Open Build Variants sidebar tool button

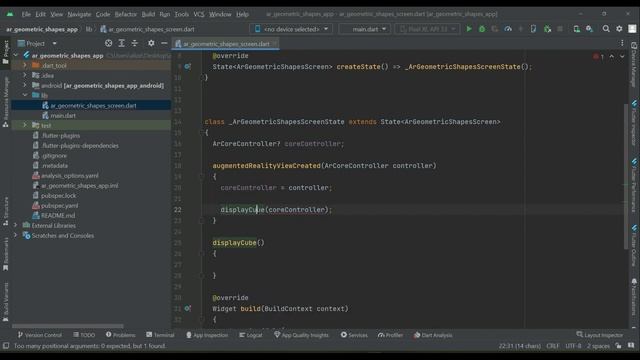[5, 302]
